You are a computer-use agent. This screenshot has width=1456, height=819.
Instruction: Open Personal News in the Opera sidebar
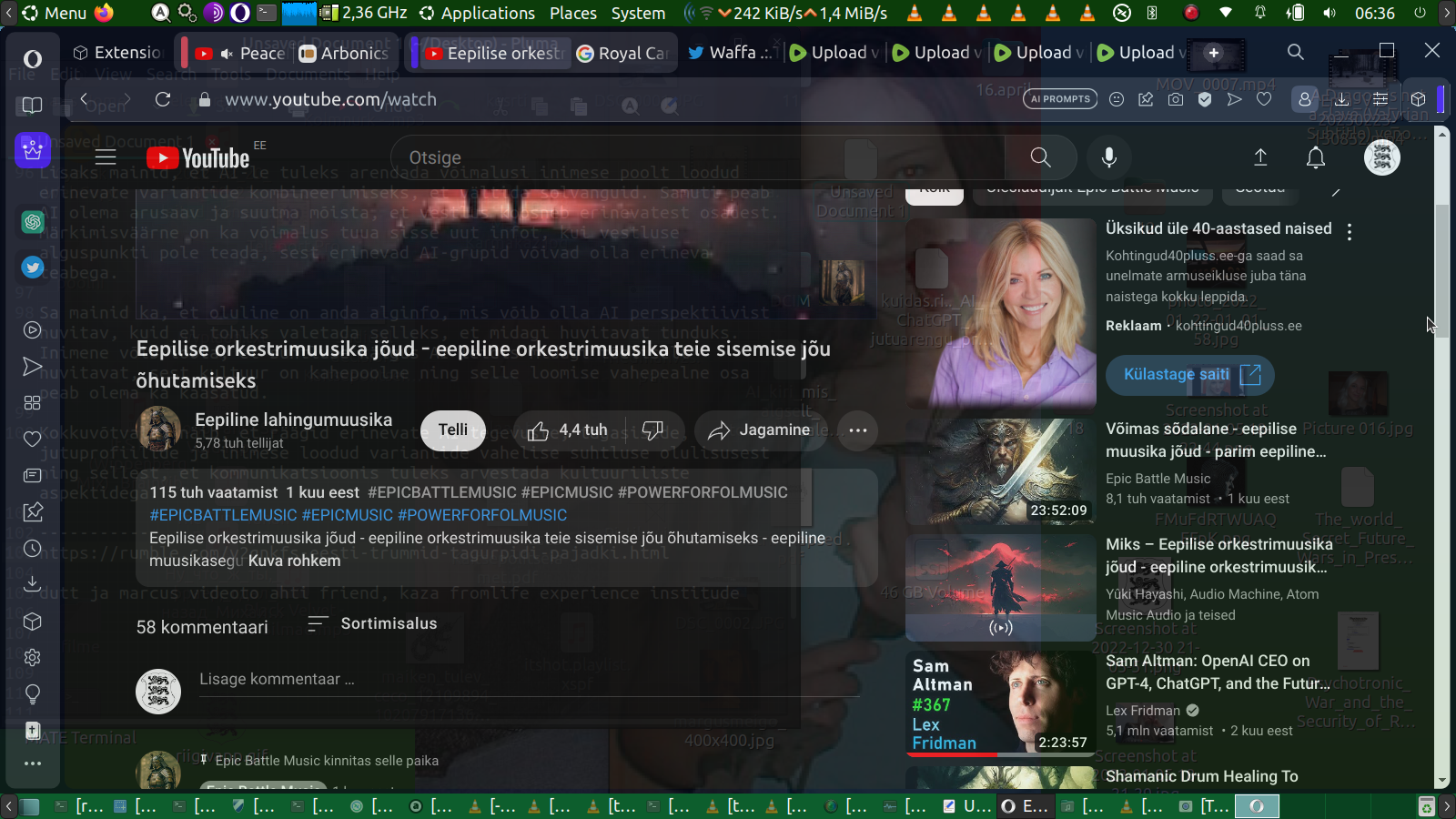[33, 476]
